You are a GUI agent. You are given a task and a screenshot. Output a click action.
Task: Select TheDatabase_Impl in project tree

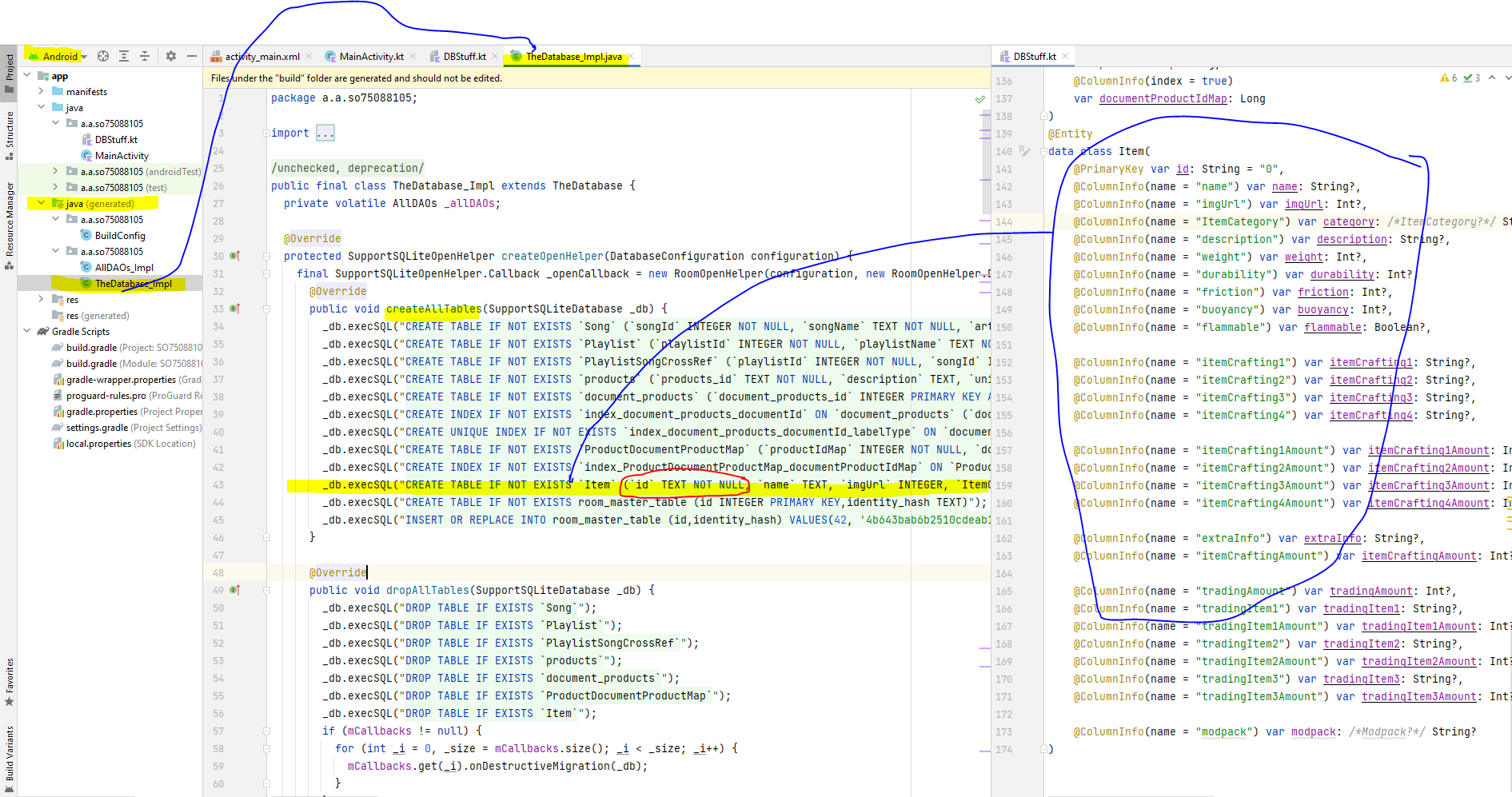(126, 284)
